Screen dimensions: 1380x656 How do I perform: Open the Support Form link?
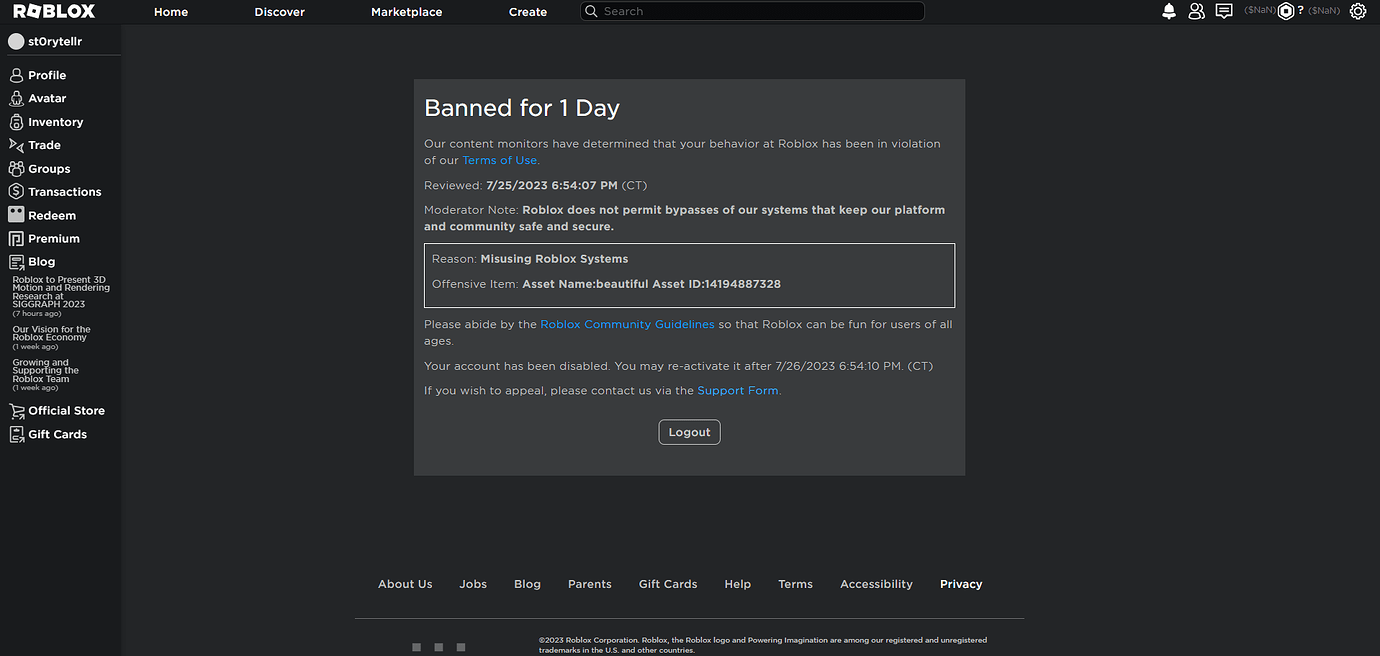(x=738, y=391)
